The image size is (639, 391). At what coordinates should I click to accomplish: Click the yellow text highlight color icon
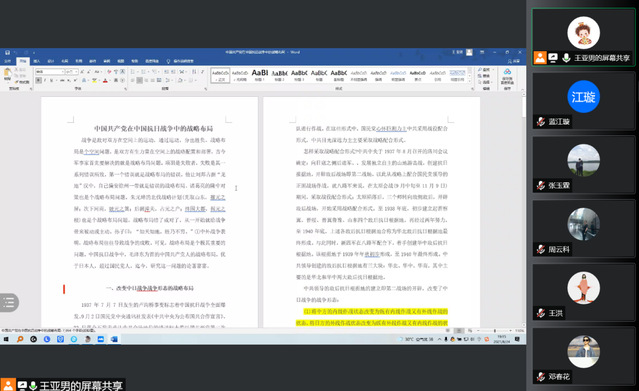tap(95, 81)
